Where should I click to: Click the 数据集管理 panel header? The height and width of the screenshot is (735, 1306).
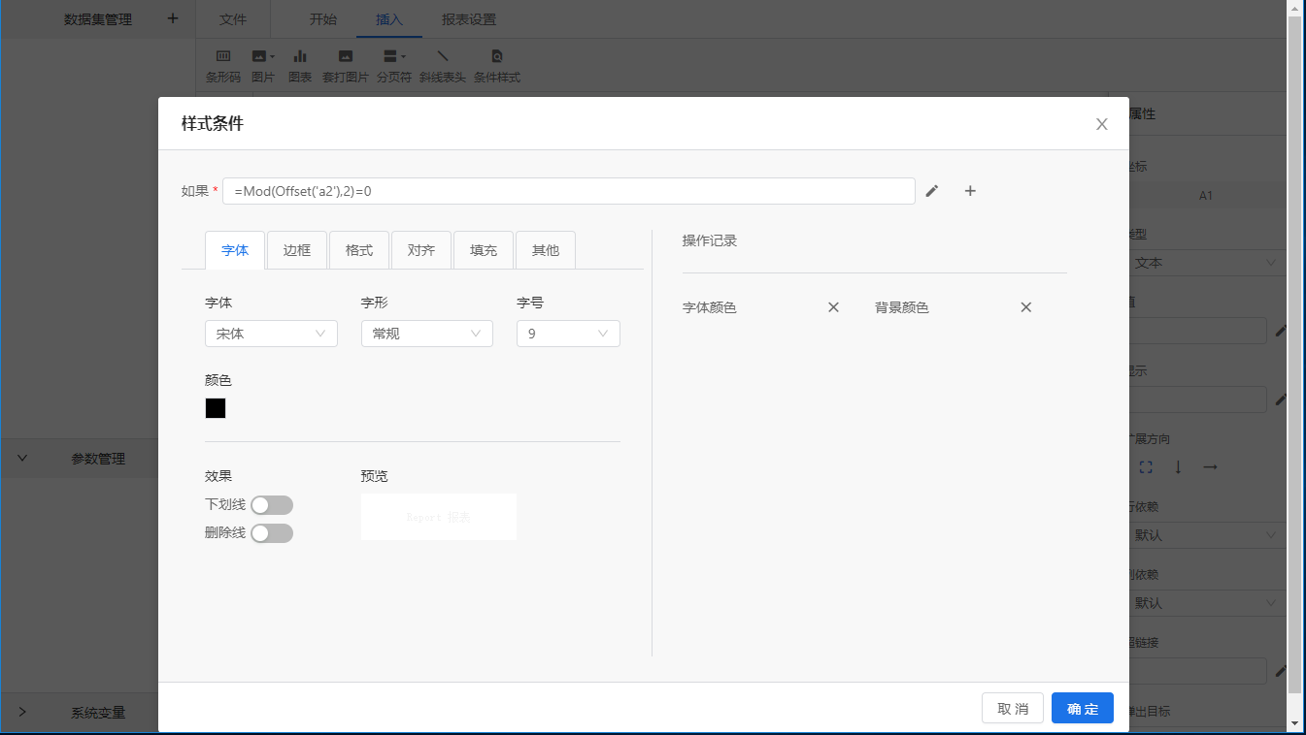[x=98, y=19]
